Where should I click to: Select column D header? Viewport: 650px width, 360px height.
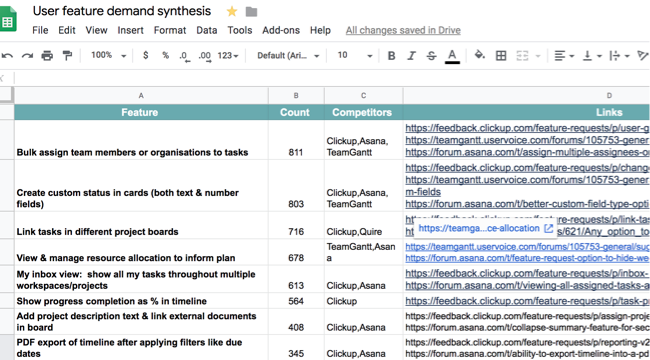pos(526,96)
